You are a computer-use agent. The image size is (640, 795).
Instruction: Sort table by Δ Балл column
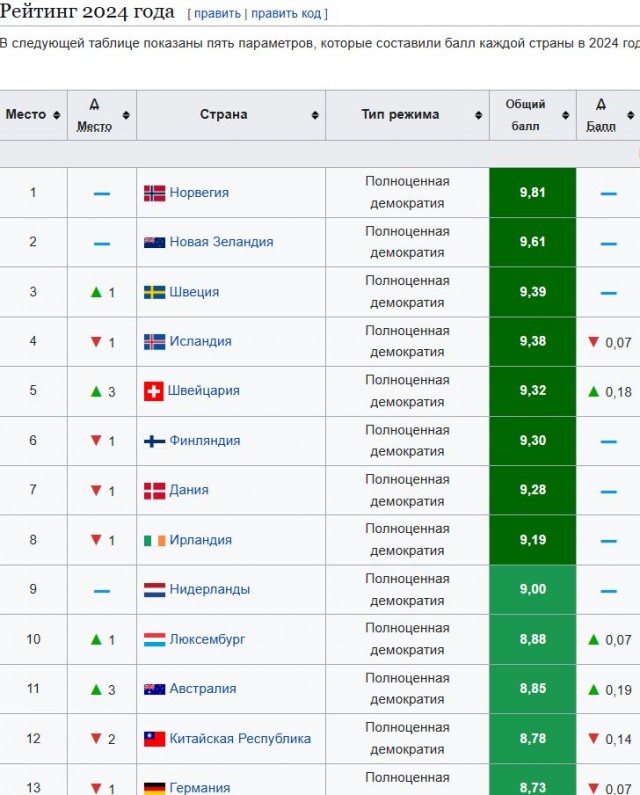[x=630, y=115]
